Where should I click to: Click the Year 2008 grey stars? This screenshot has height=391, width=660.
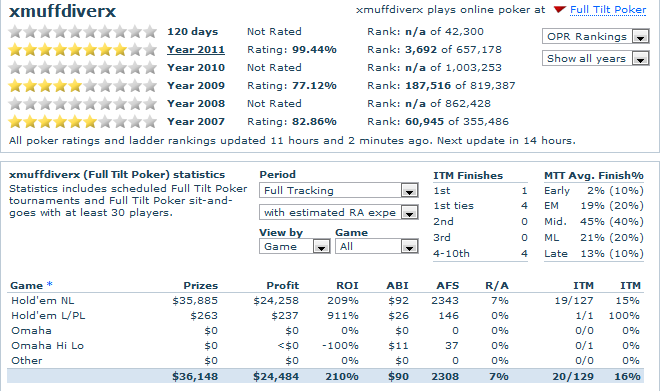tap(82, 104)
